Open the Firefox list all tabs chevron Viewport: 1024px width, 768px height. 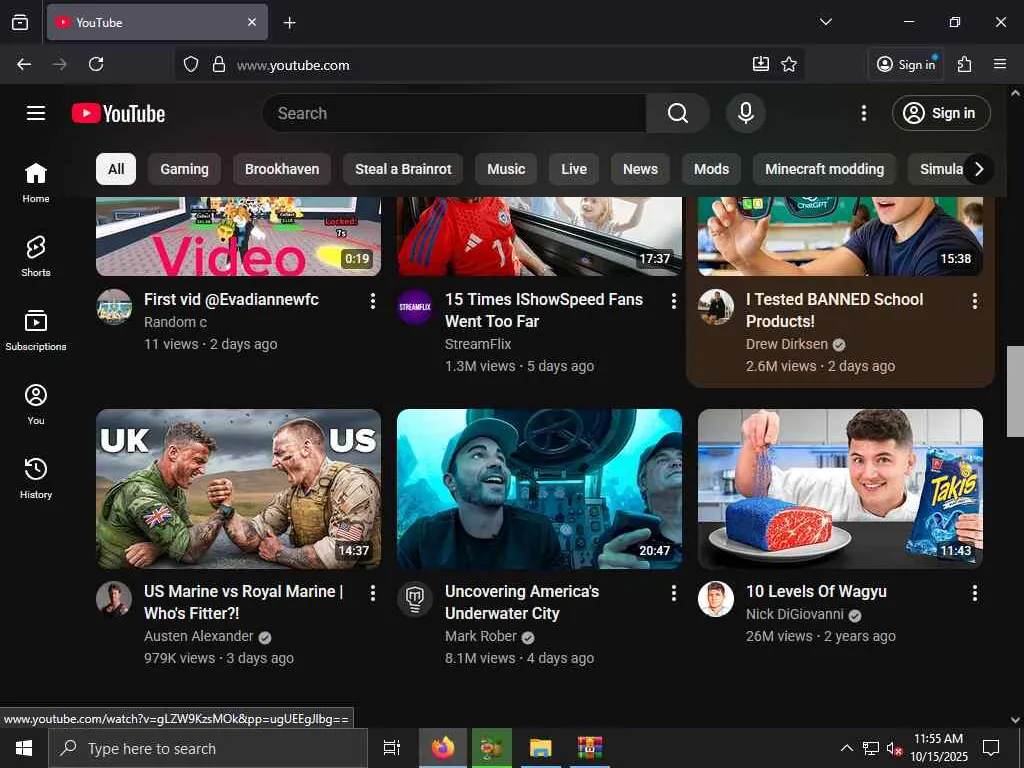[x=825, y=22]
